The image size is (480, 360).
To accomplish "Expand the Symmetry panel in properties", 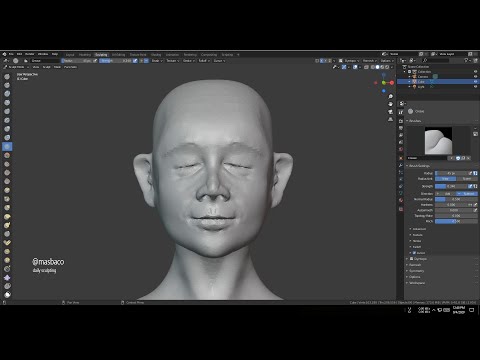I will pos(417,271).
